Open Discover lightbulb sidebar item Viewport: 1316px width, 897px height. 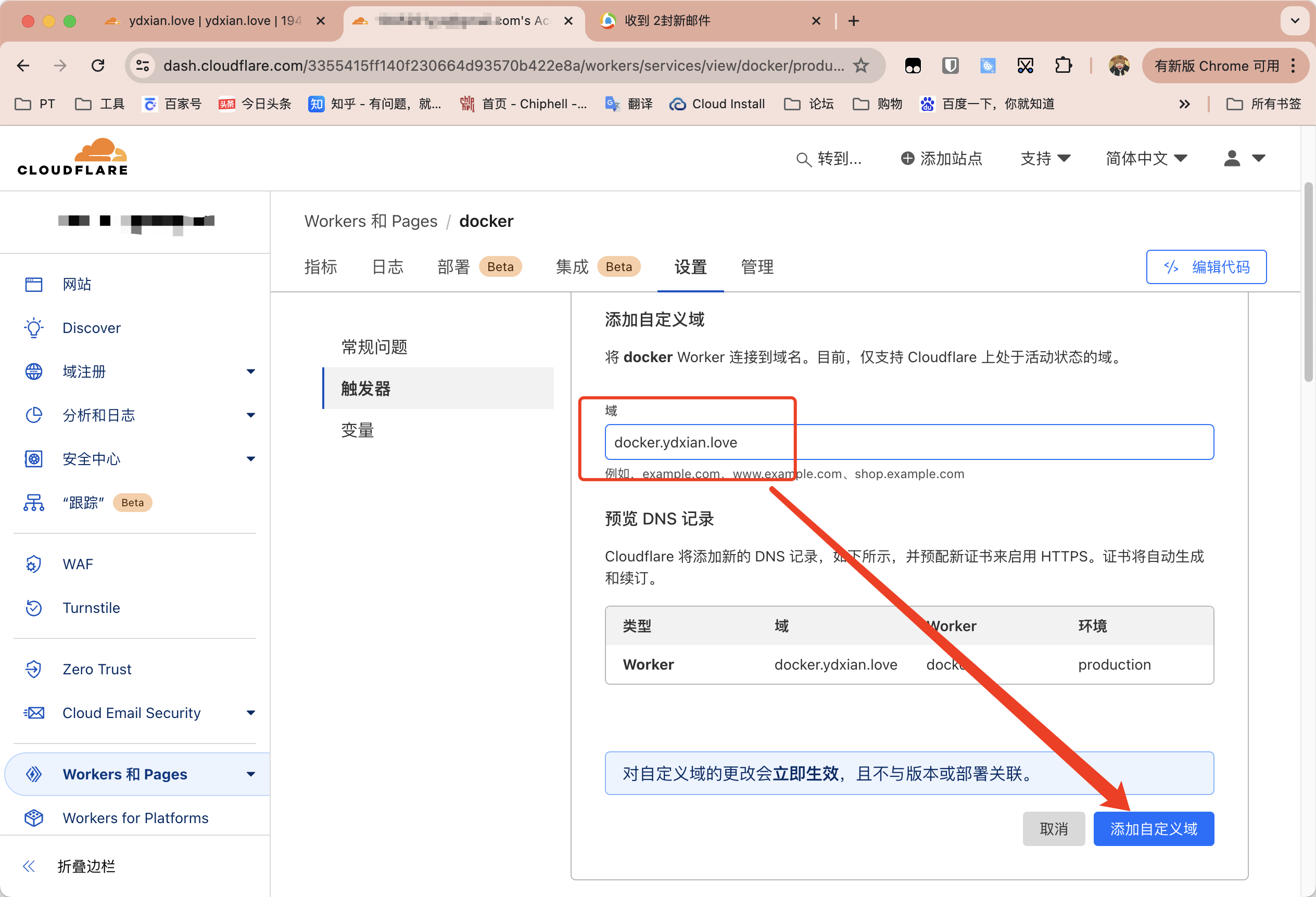coord(91,328)
